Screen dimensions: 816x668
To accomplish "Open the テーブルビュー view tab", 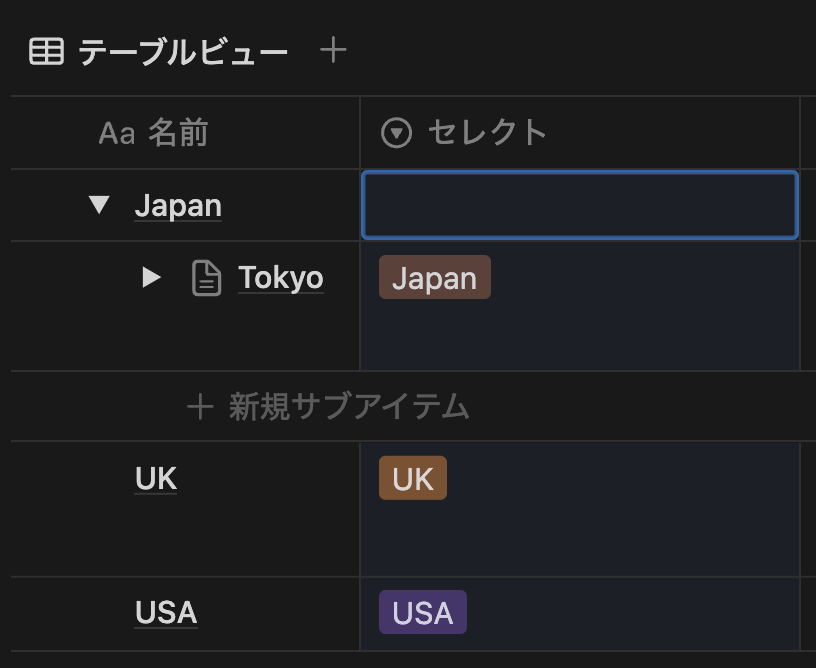I will pyautogui.click(x=183, y=52).
